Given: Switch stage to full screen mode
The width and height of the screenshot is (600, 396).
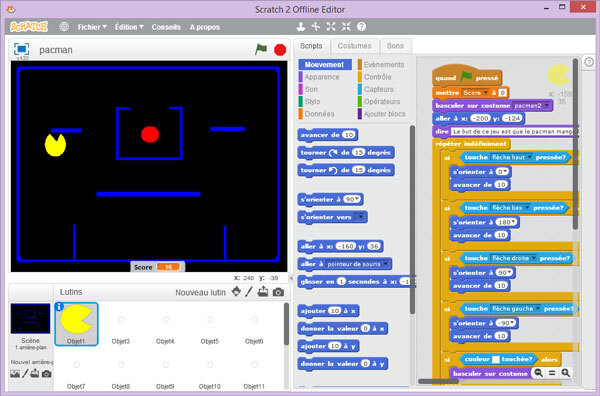Looking at the screenshot, I should pyautogui.click(x=21, y=49).
